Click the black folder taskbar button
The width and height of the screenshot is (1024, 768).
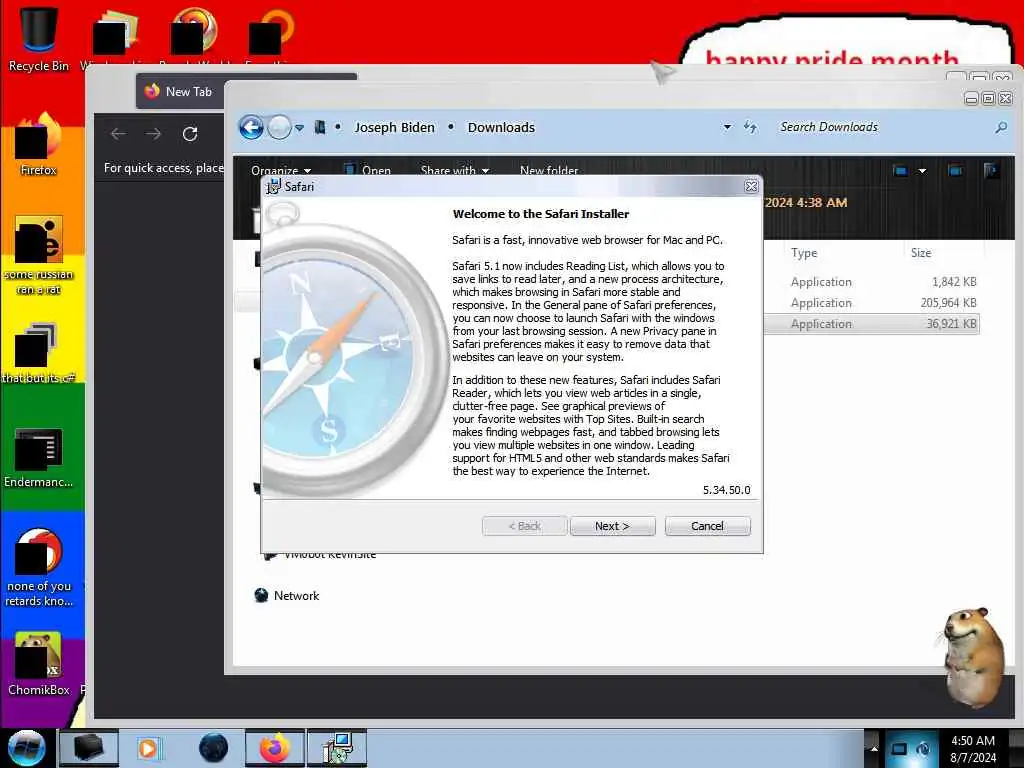coord(89,748)
